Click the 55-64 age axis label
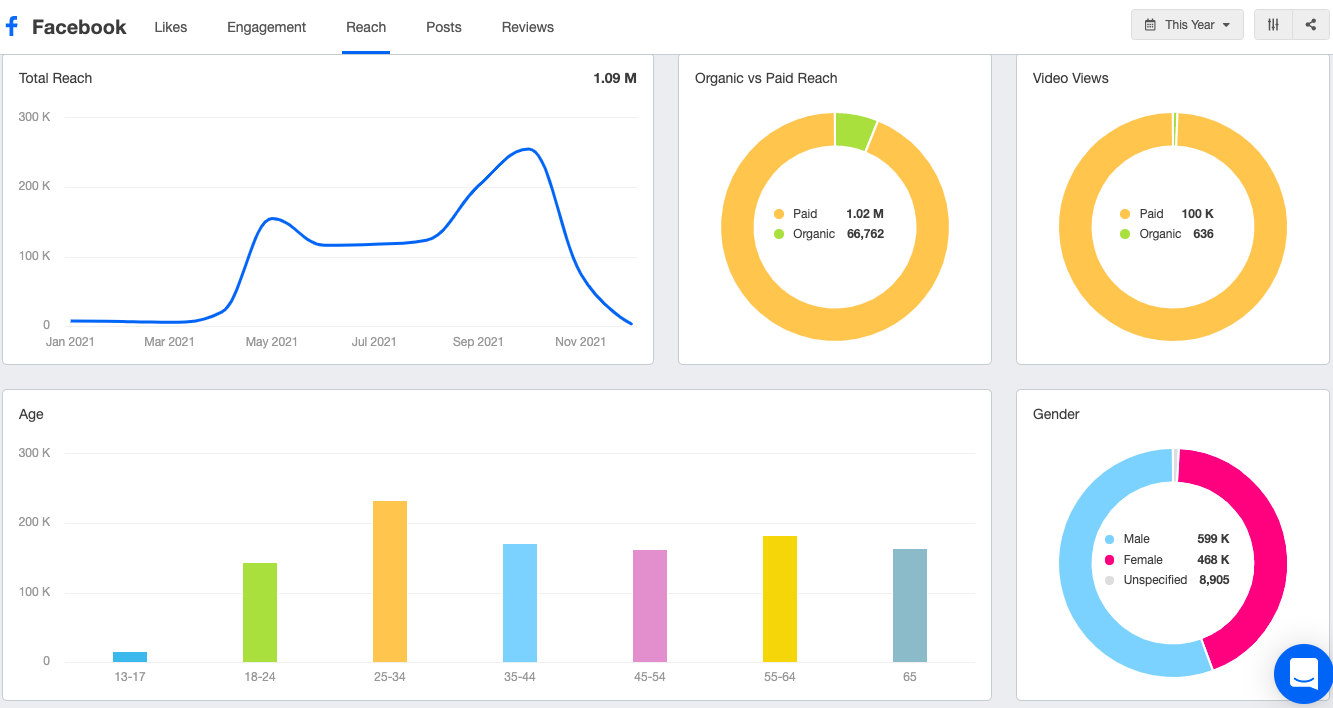The image size is (1333, 708). coord(780,677)
